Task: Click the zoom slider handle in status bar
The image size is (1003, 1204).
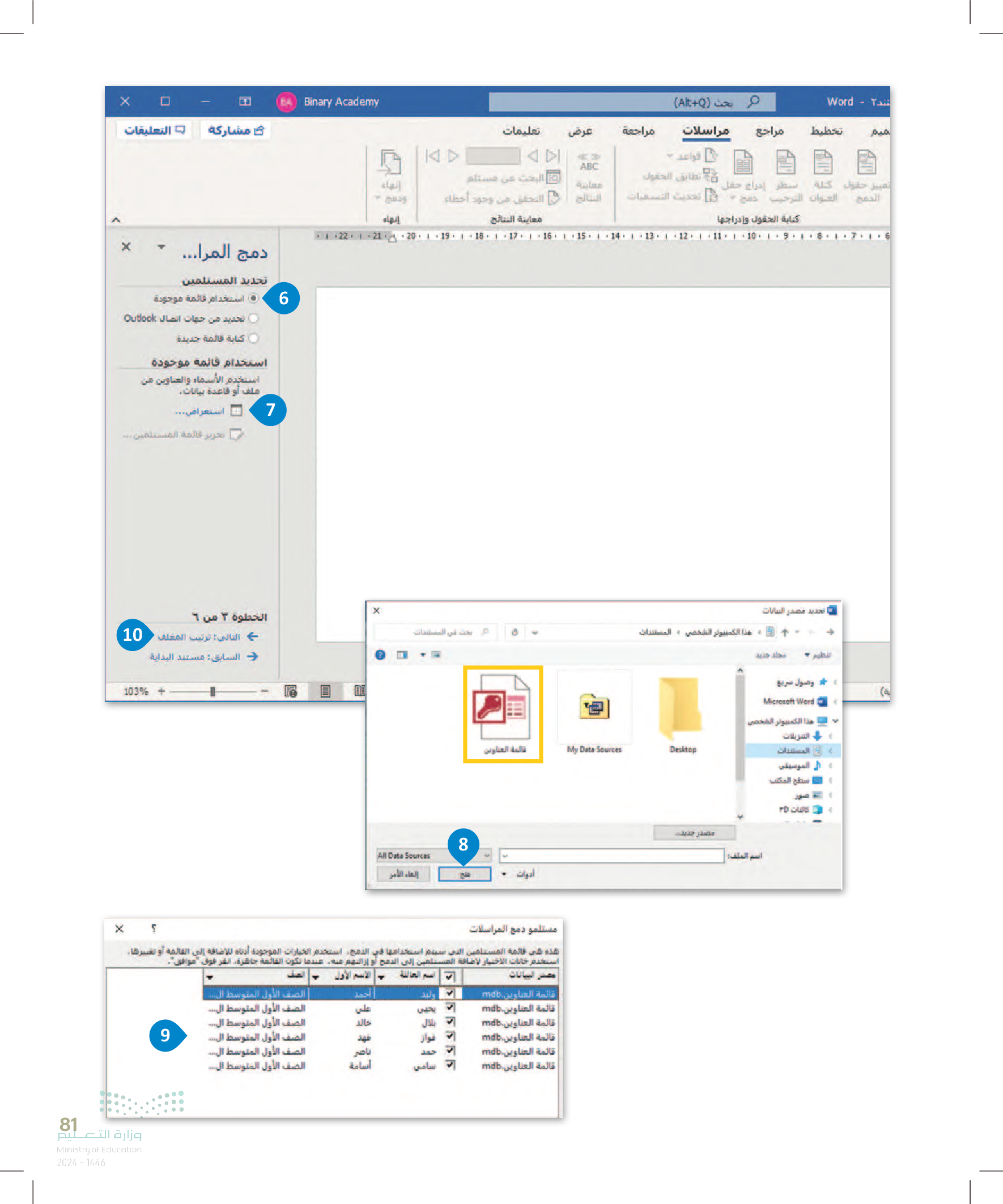Action: [212, 691]
